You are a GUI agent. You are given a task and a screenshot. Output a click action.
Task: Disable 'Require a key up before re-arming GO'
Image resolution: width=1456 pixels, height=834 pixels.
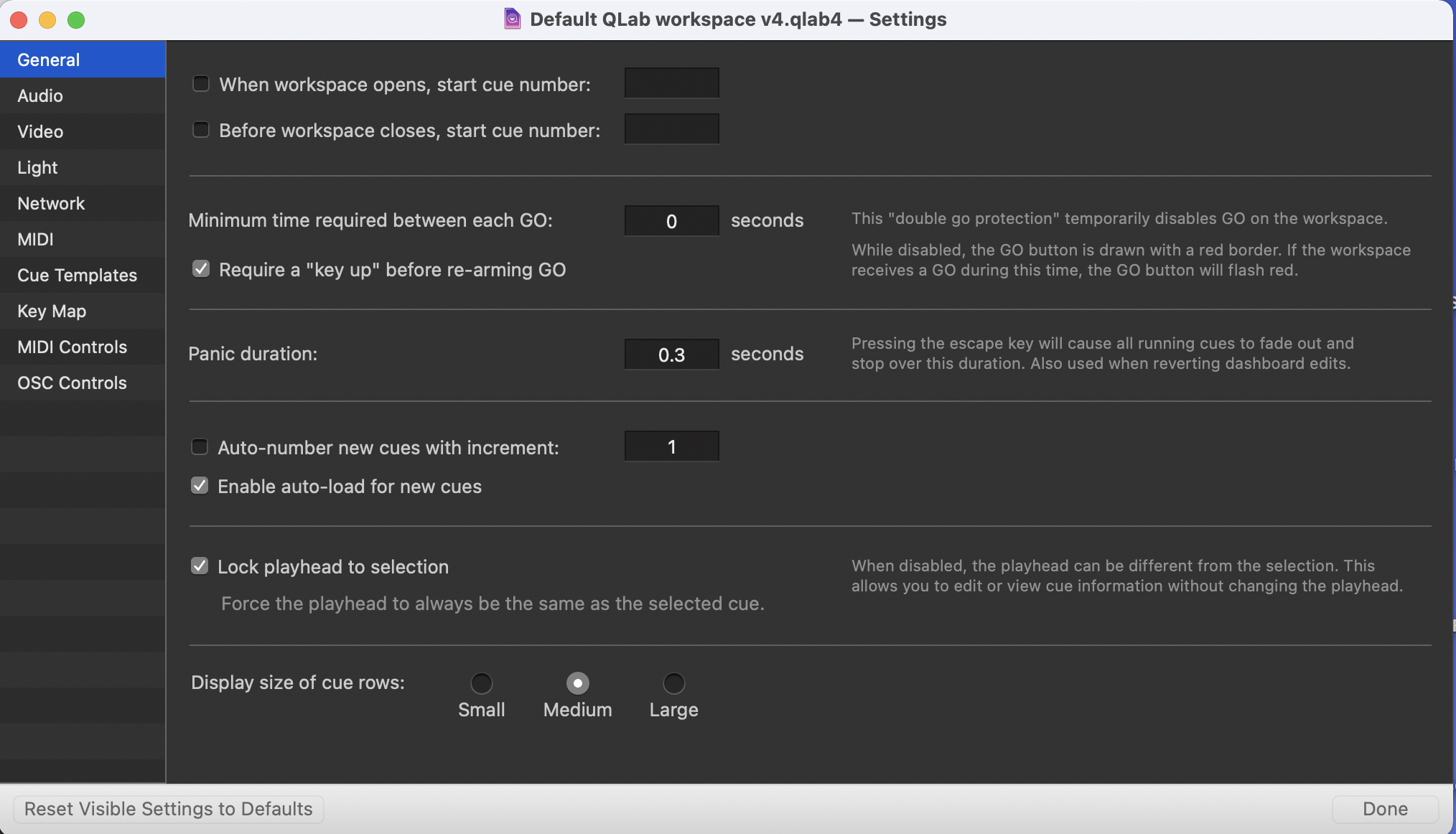tap(200, 268)
